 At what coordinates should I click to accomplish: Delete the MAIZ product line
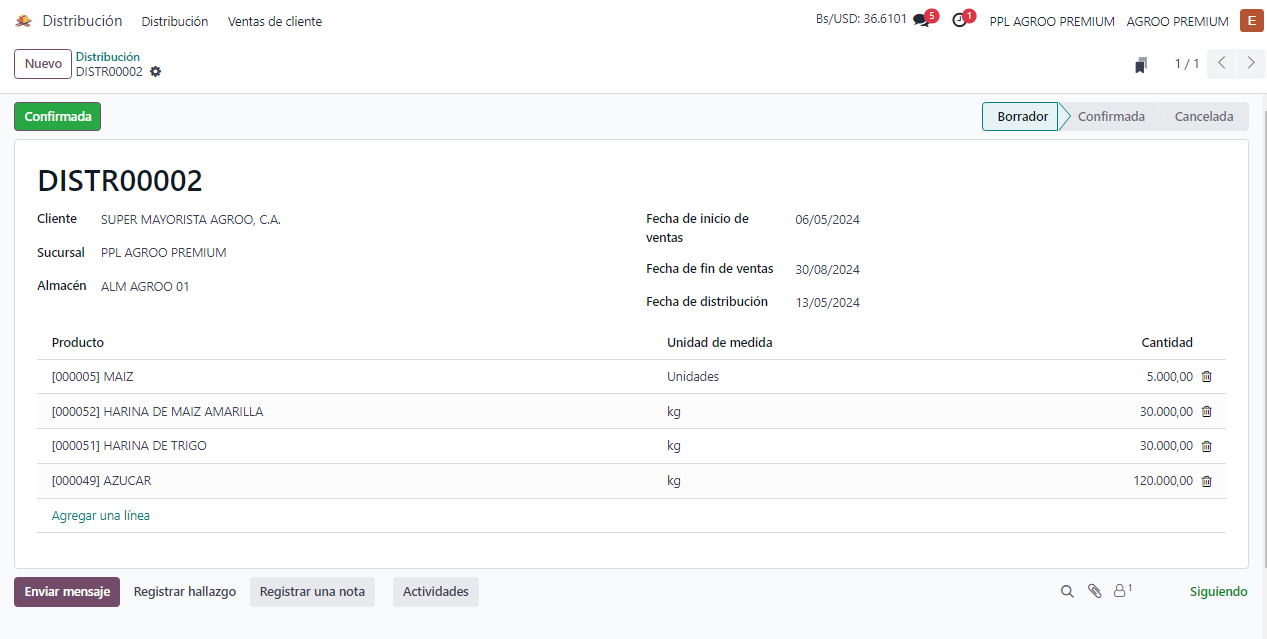pos(1206,377)
